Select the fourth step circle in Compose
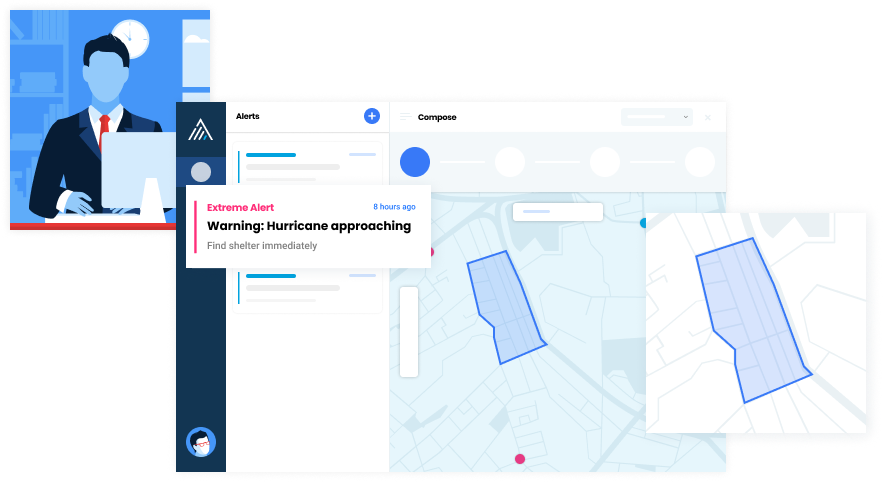Viewport: 883px width, 482px height. [700, 162]
